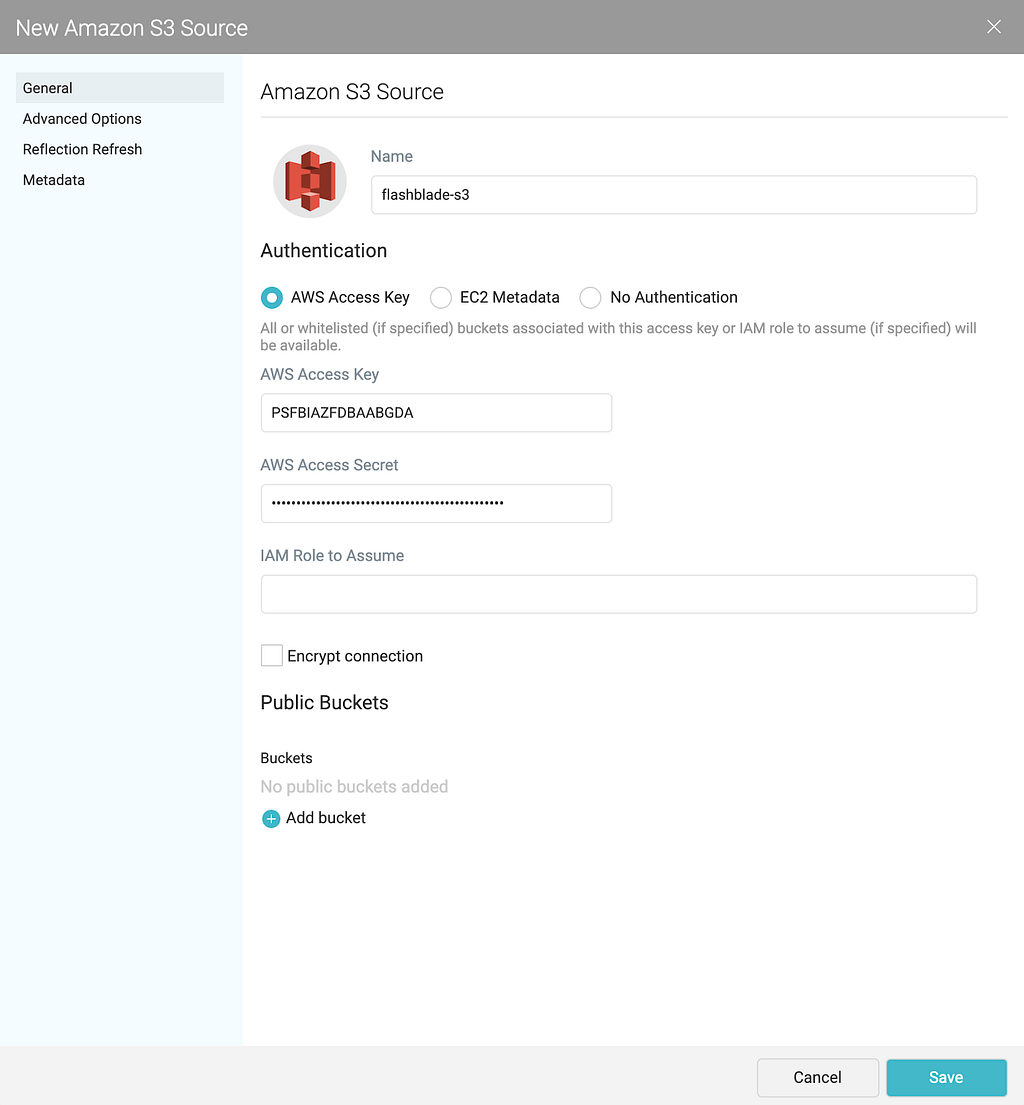Click the 'Authentication' heading

tap(323, 251)
